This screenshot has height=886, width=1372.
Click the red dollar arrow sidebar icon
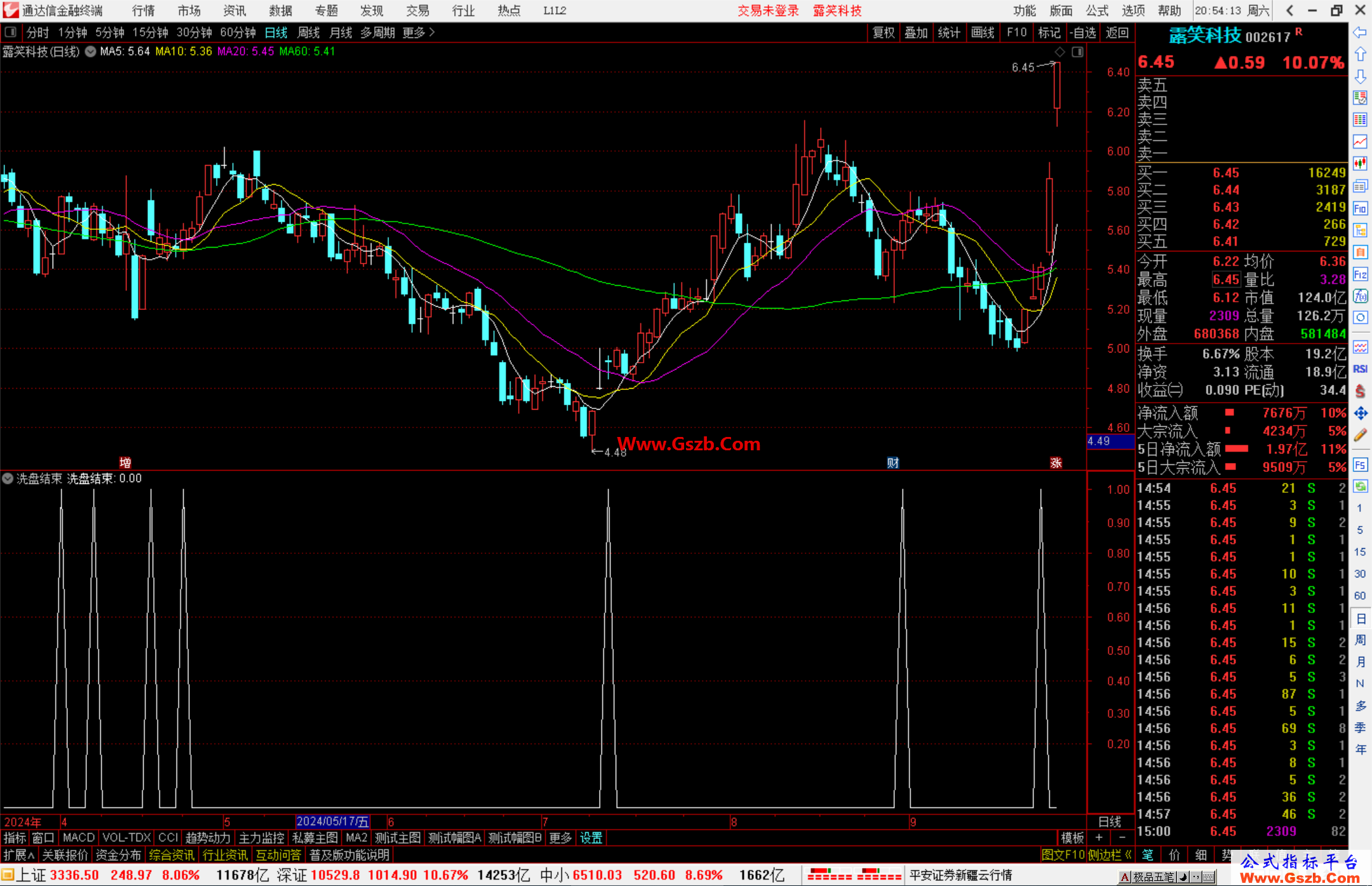(1360, 391)
